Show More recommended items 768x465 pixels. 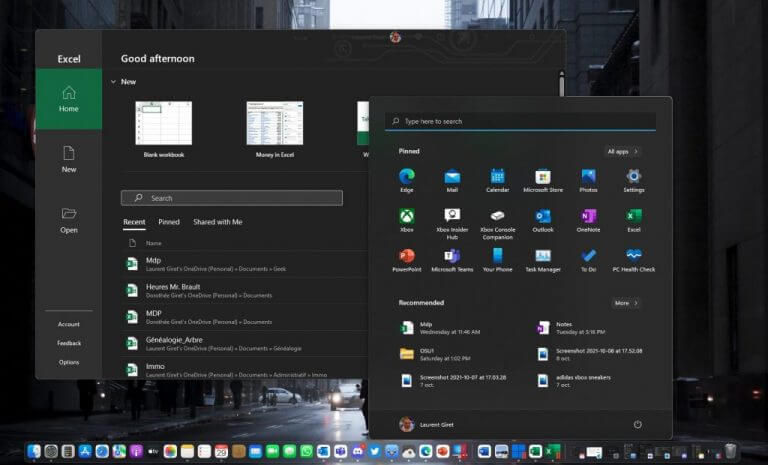point(625,303)
